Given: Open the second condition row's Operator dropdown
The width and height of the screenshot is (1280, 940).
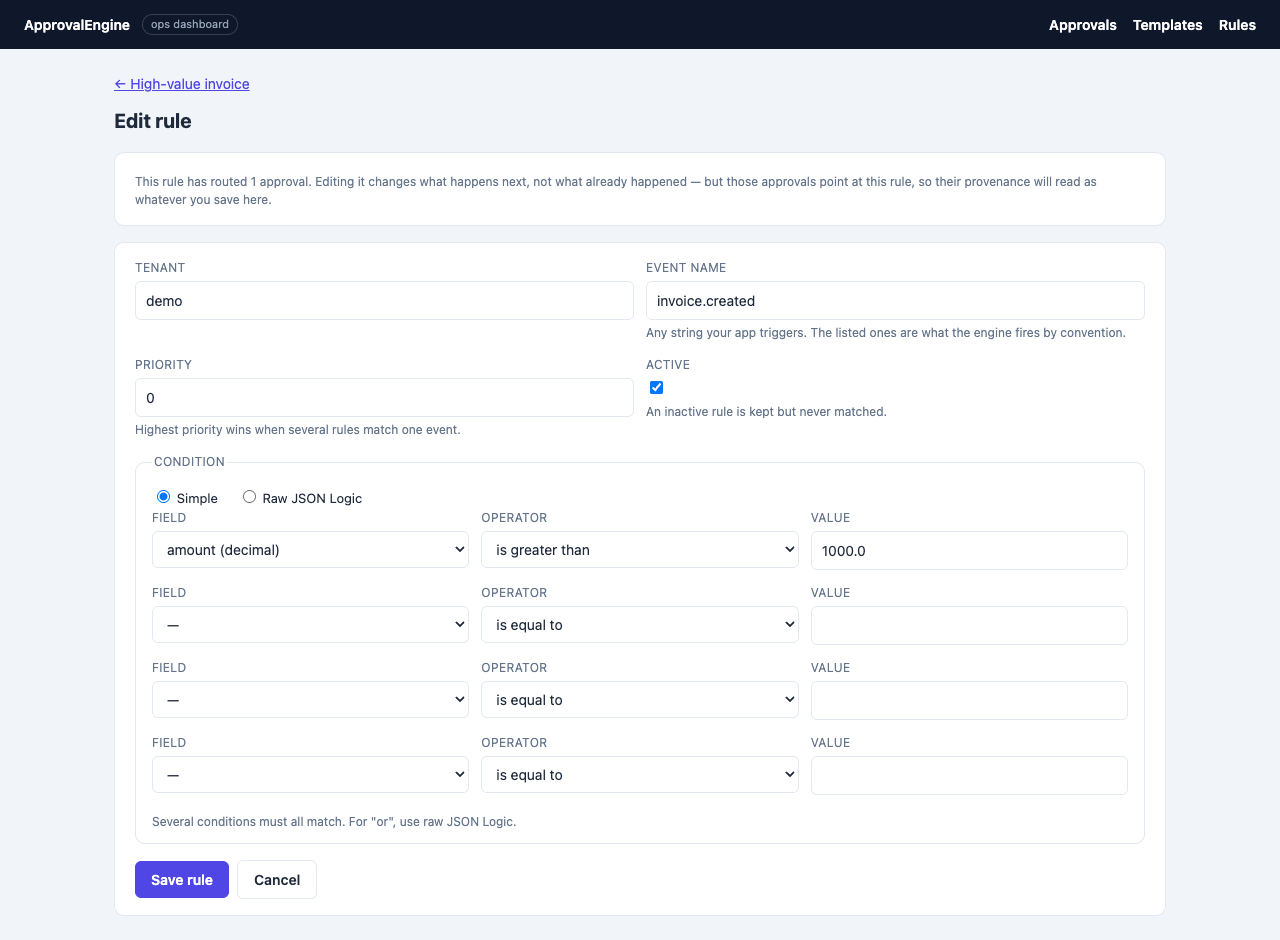Looking at the screenshot, I should [x=640, y=625].
